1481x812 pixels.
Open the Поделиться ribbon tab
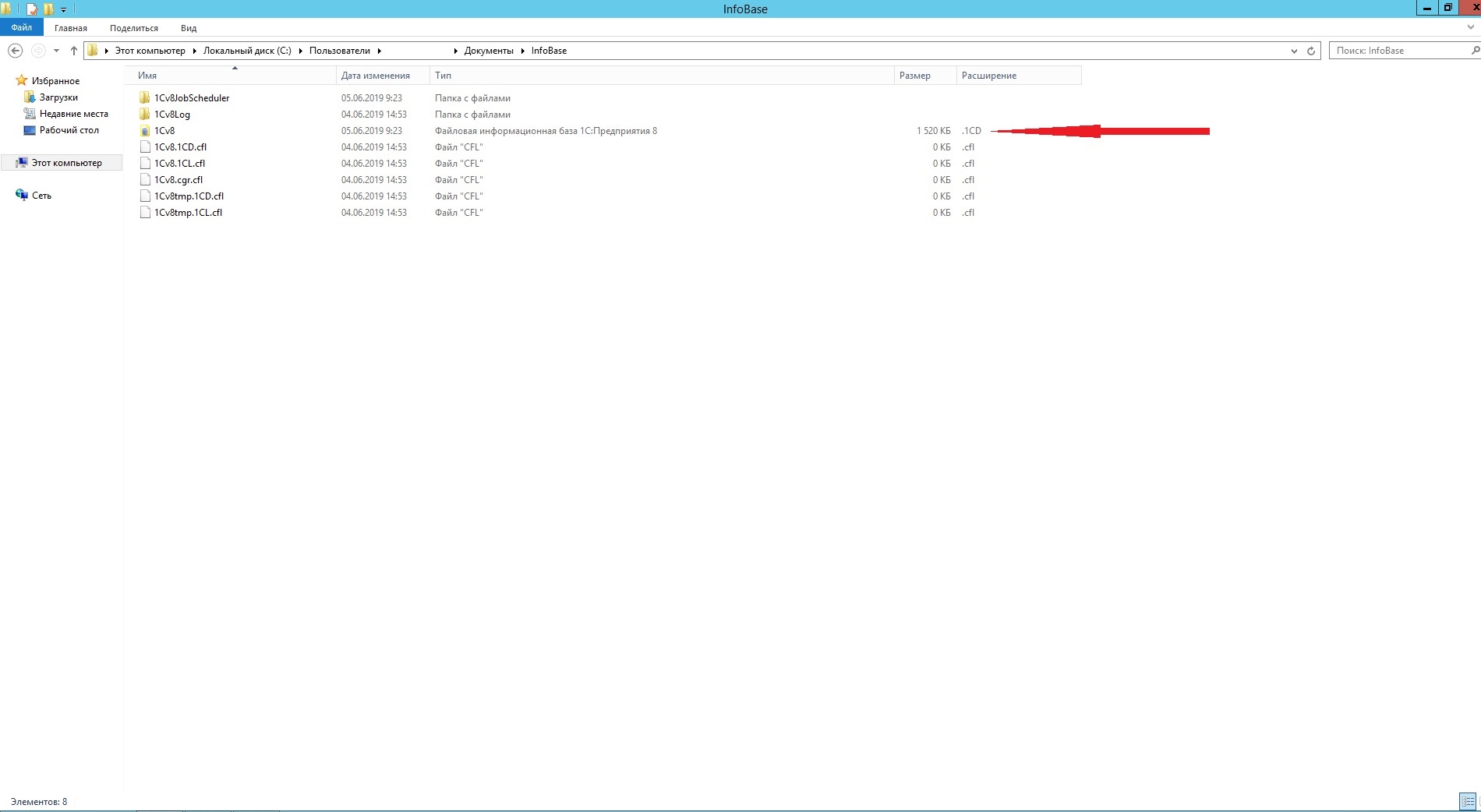134,28
